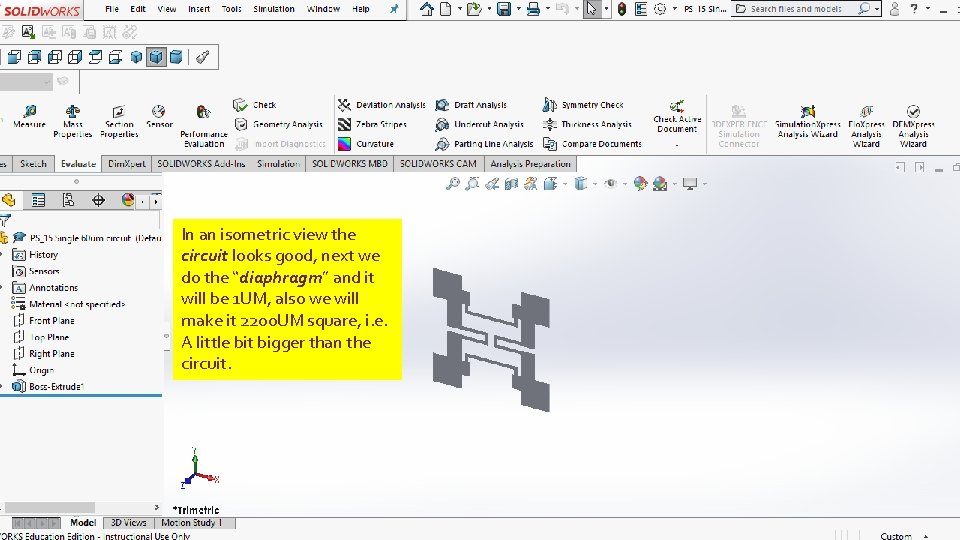This screenshot has width=960, height=540.
Task: Open the Measure tool
Action: coord(29,116)
